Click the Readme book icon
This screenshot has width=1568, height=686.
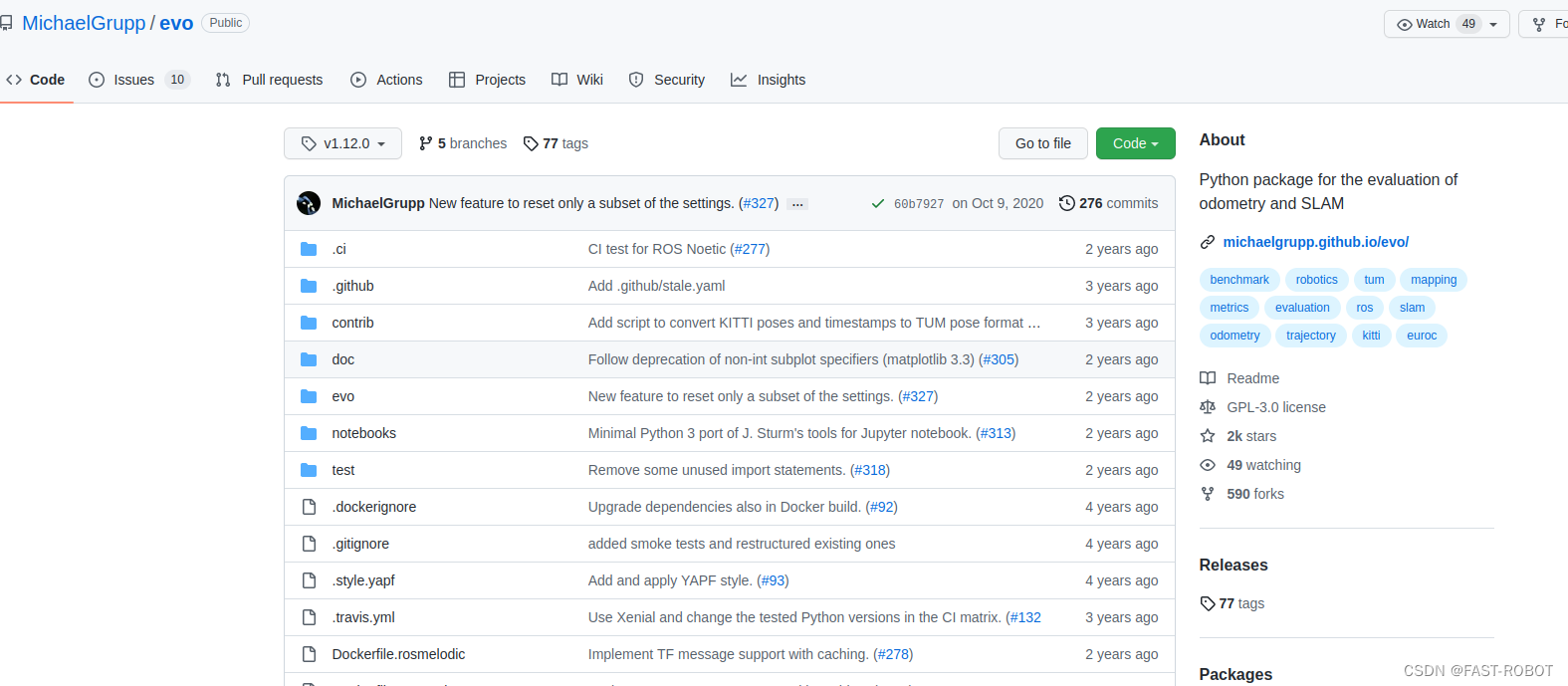click(x=1208, y=378)
